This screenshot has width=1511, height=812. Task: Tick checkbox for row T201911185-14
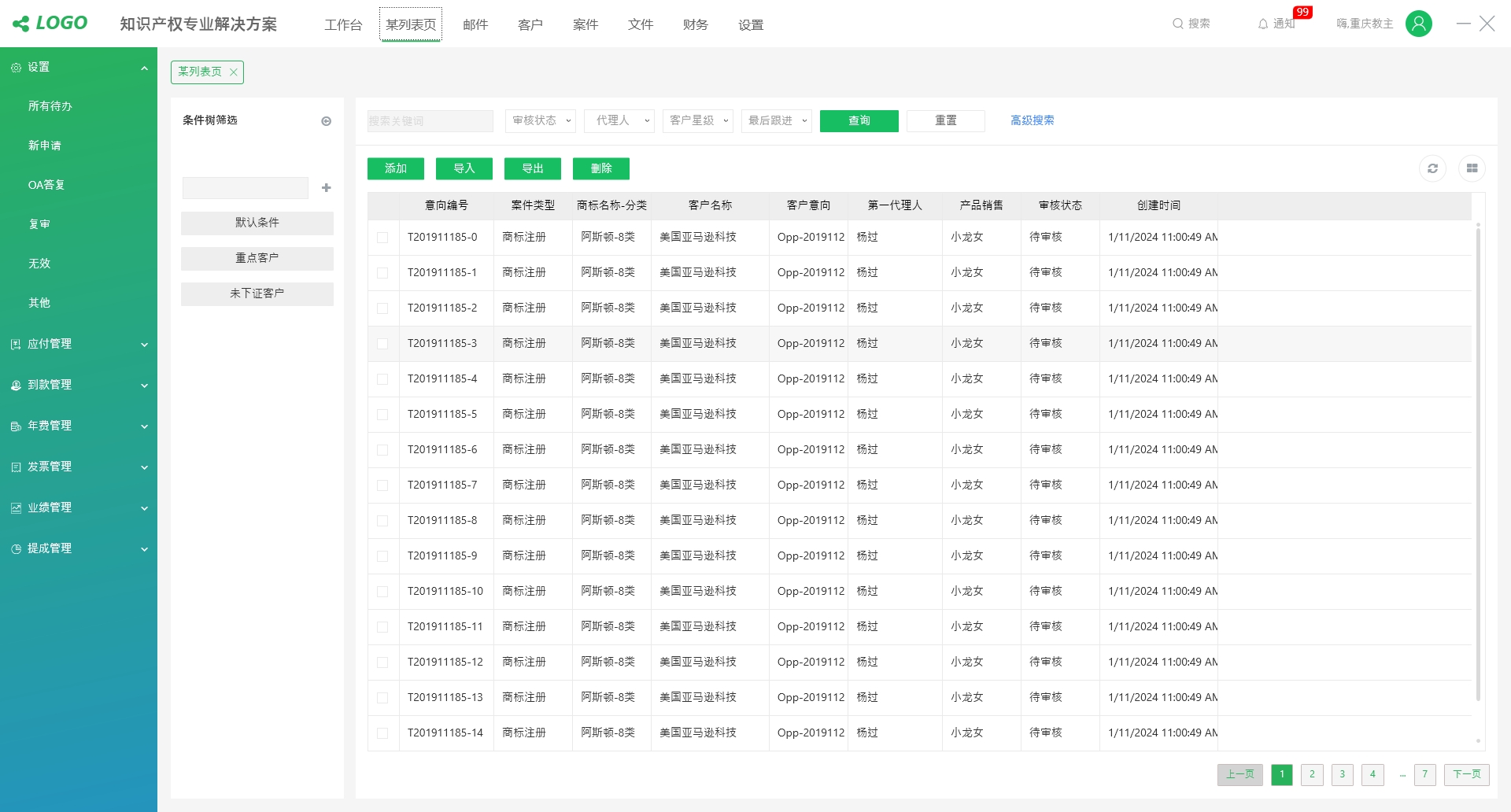tap(382, 733)
